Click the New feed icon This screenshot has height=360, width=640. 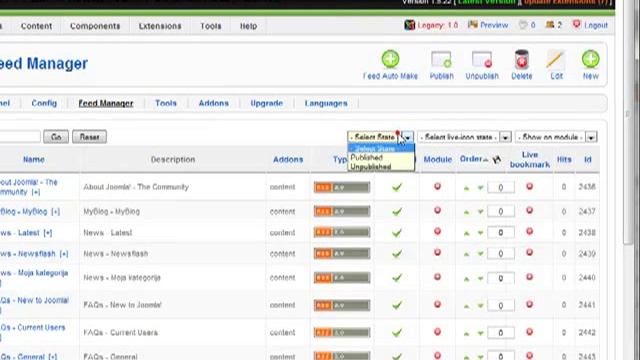click(x=590, y=59)
